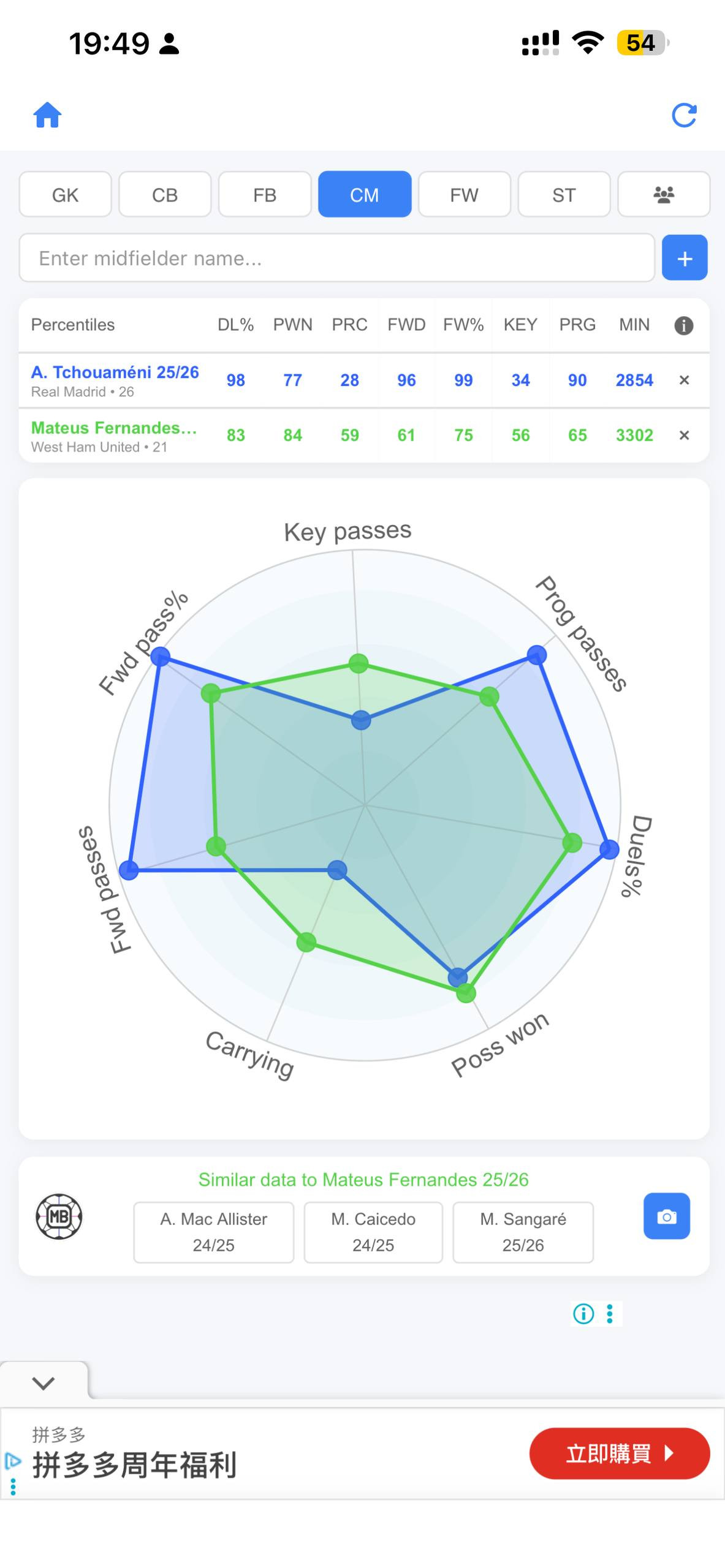Remove Mateus Fernandes row

tap(685, 435)
